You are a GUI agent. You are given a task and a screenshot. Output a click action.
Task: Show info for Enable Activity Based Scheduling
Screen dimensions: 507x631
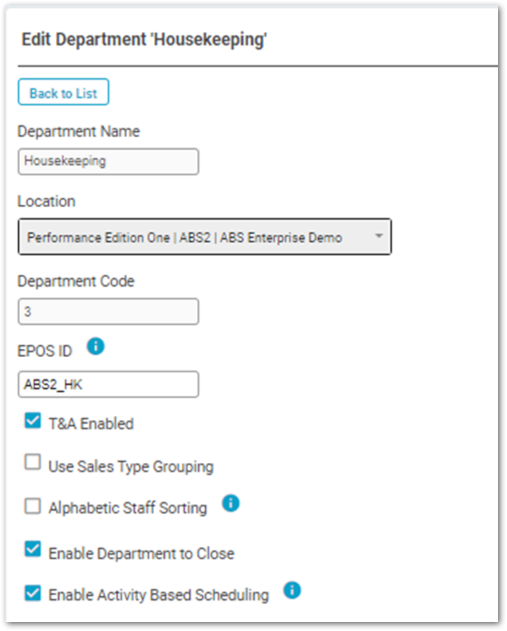[292, 590]
